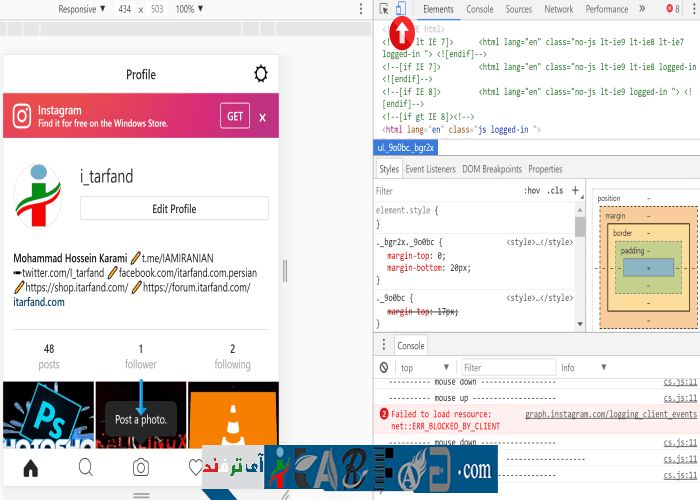Tap the camera icon to post a photo

pyautogui.click(x=141, y=467)
